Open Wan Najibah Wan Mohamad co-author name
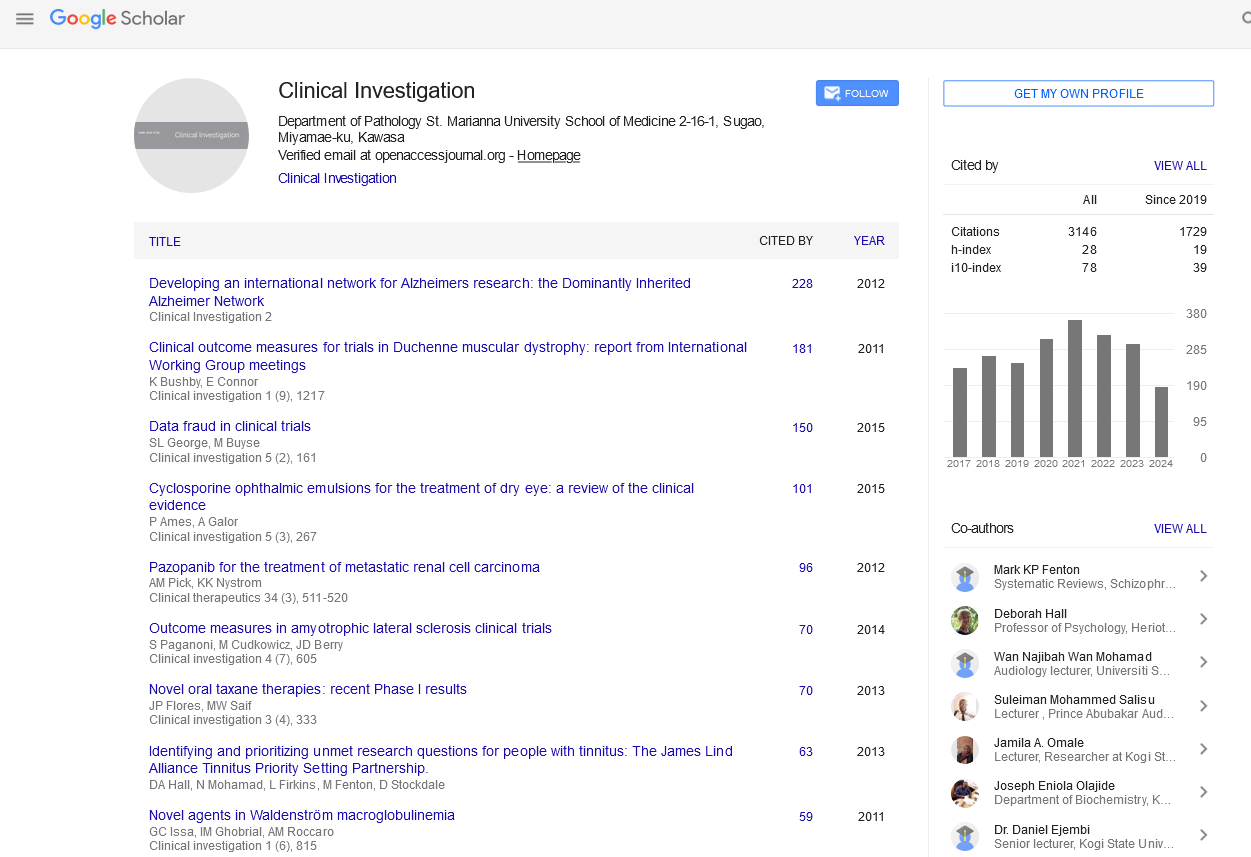 1073,657
